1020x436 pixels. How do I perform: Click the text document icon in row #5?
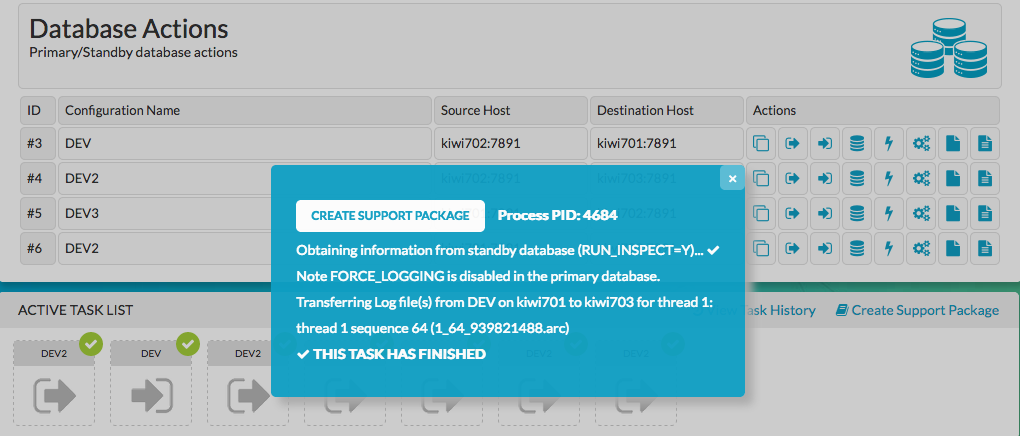pos(985,213)
